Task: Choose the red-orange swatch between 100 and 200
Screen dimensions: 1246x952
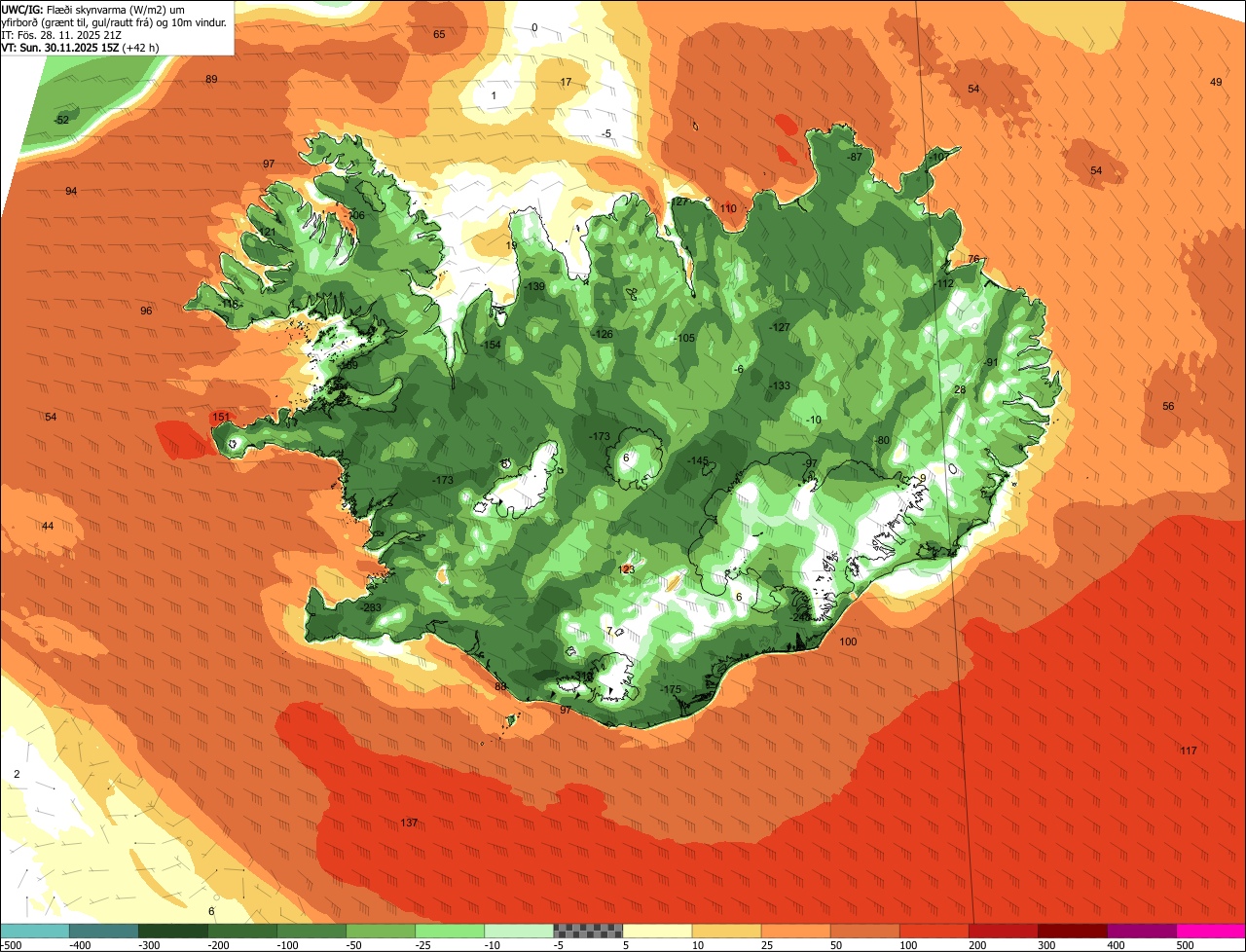Action: point(934,931)
